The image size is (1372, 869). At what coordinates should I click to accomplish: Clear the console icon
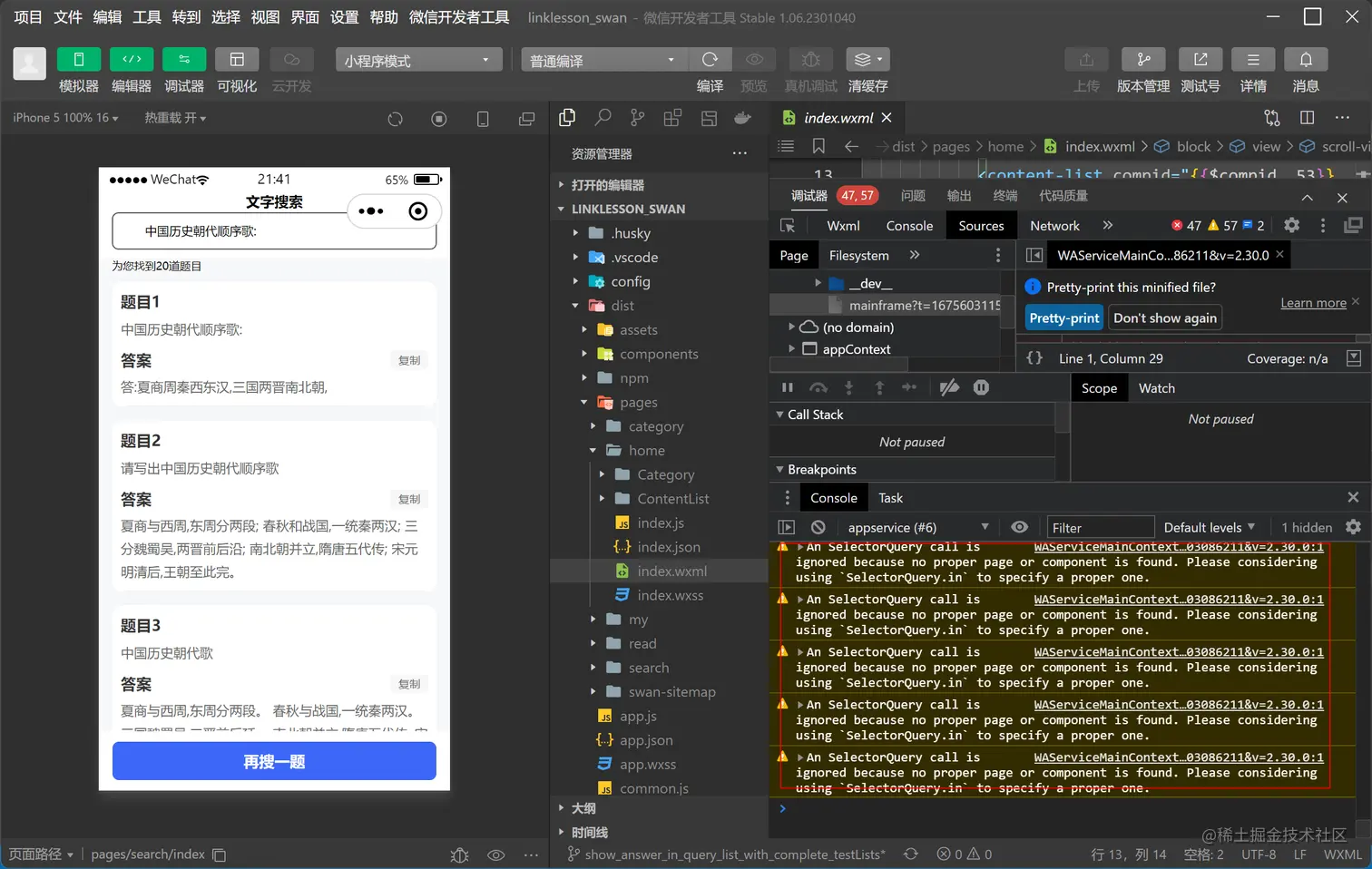818,527
